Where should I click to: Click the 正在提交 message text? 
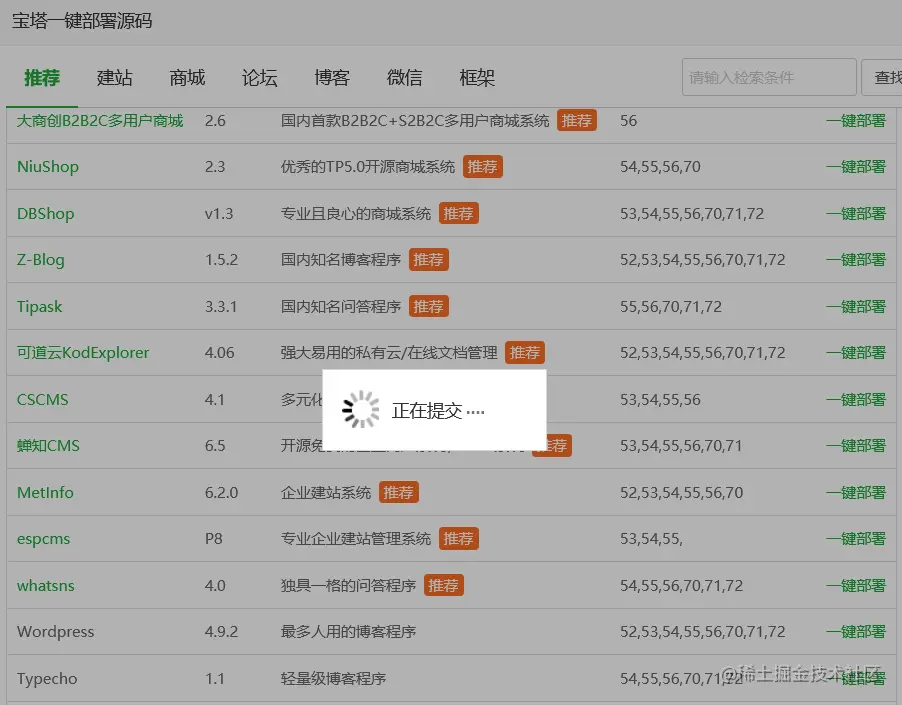click(x=438, y=411)
